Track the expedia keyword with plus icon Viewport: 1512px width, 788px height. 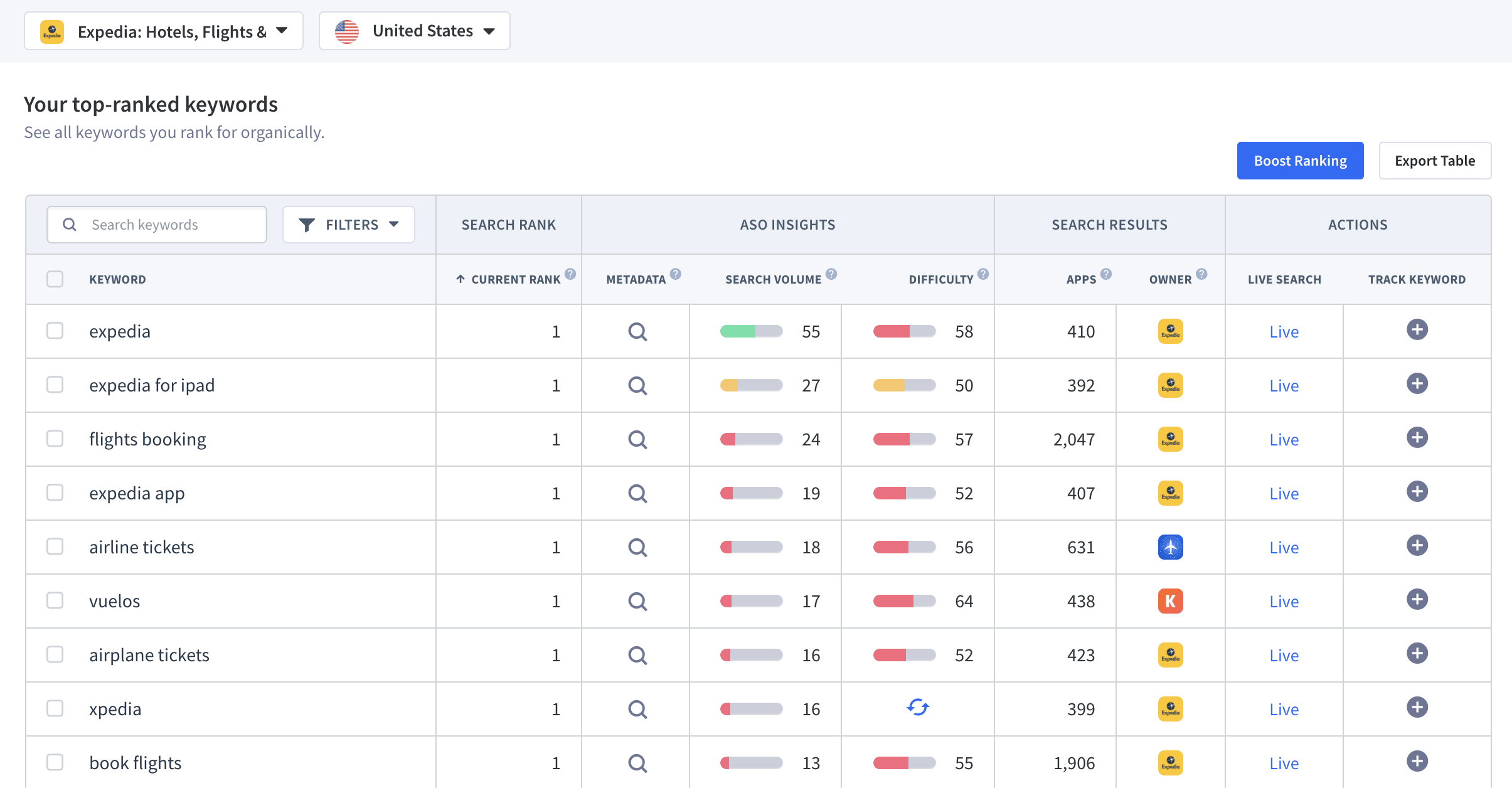pos(1417,329)
